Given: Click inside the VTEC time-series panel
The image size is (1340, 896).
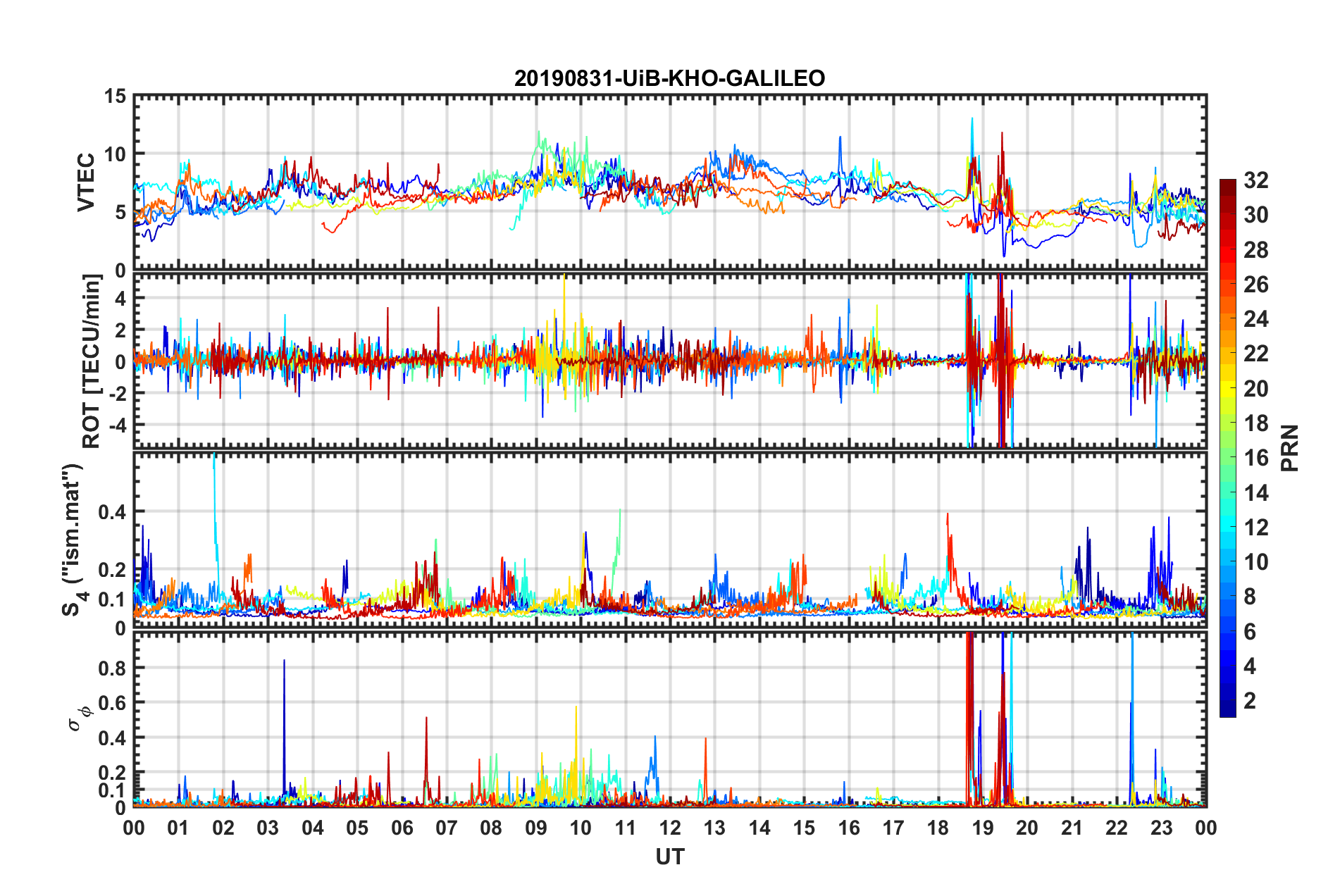Looking at the screenshot, I should (670, 182).
